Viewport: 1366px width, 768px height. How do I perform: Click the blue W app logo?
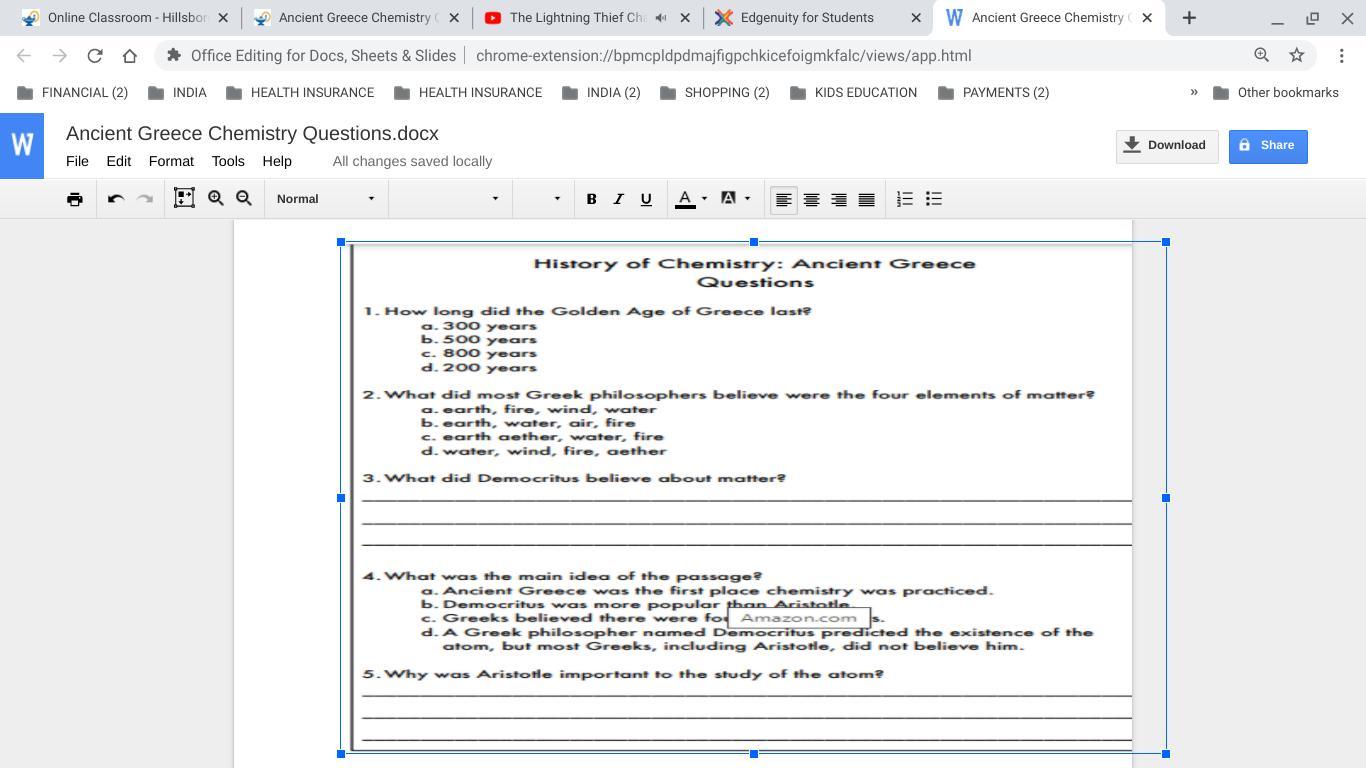point(22,146)
